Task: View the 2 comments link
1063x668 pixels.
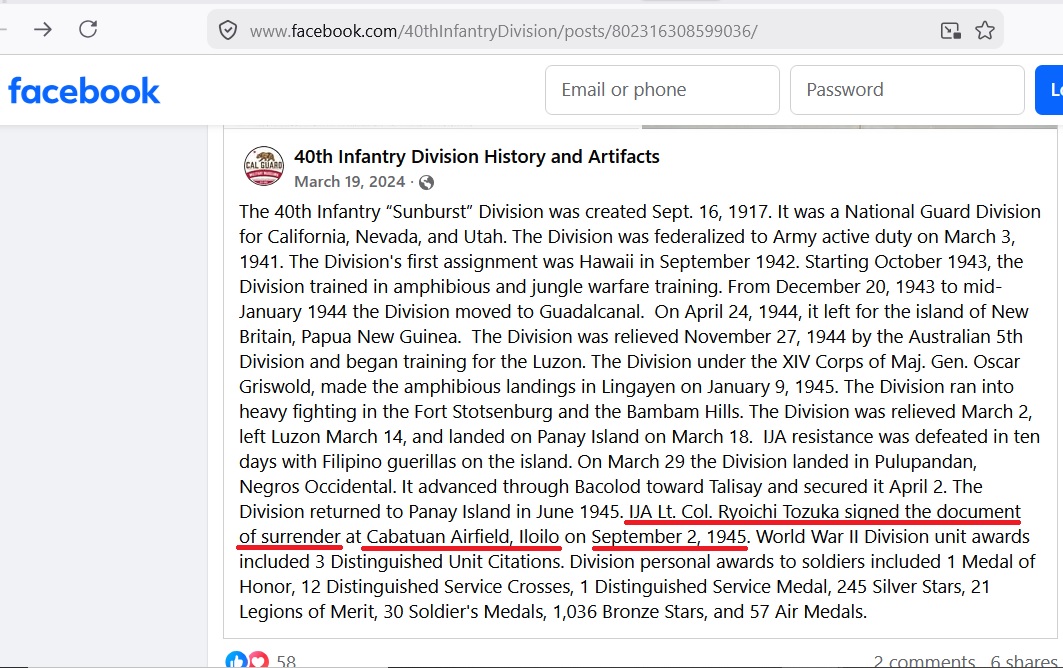Action: (924, 661)
